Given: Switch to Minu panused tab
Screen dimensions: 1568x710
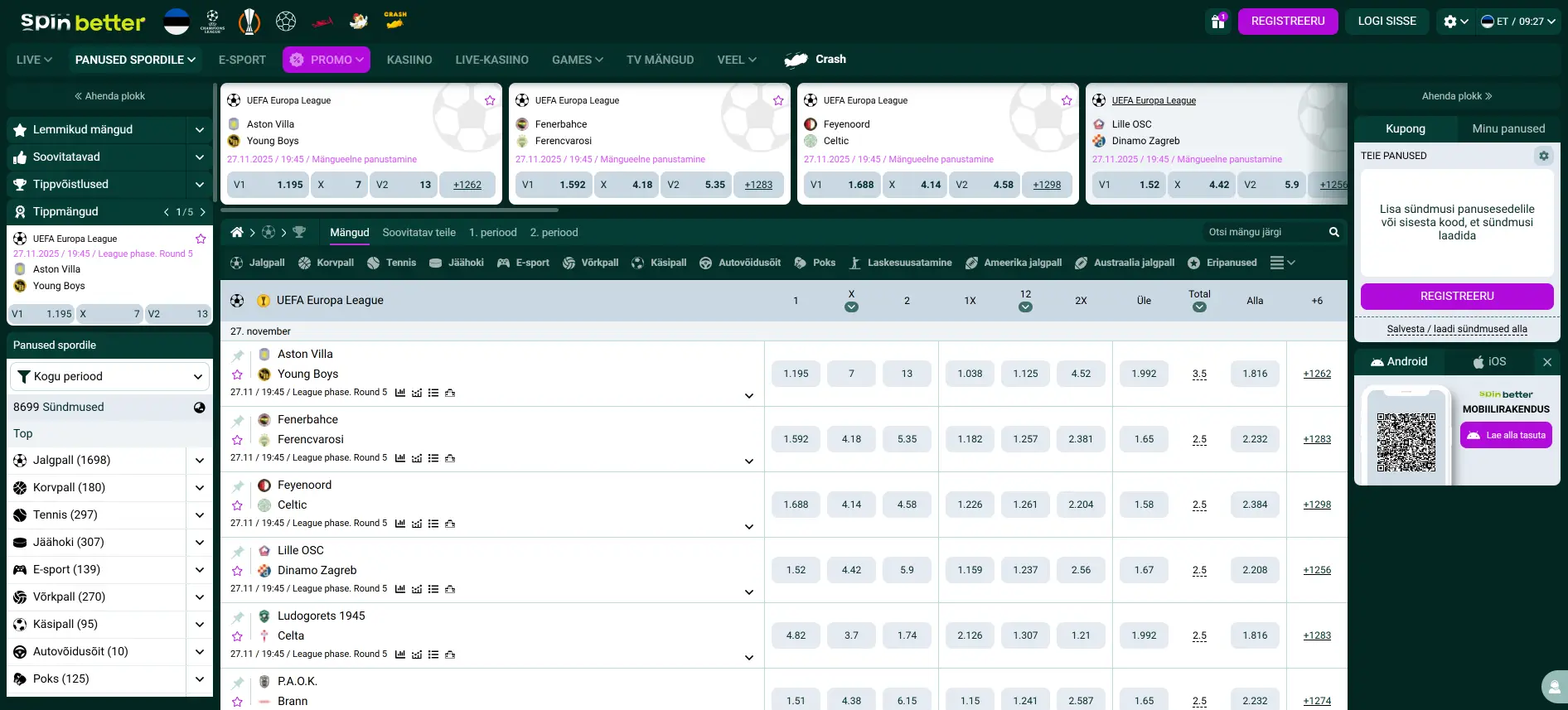Looking at the screenshot, I should pyautogui.click(x=1508, y=129).
